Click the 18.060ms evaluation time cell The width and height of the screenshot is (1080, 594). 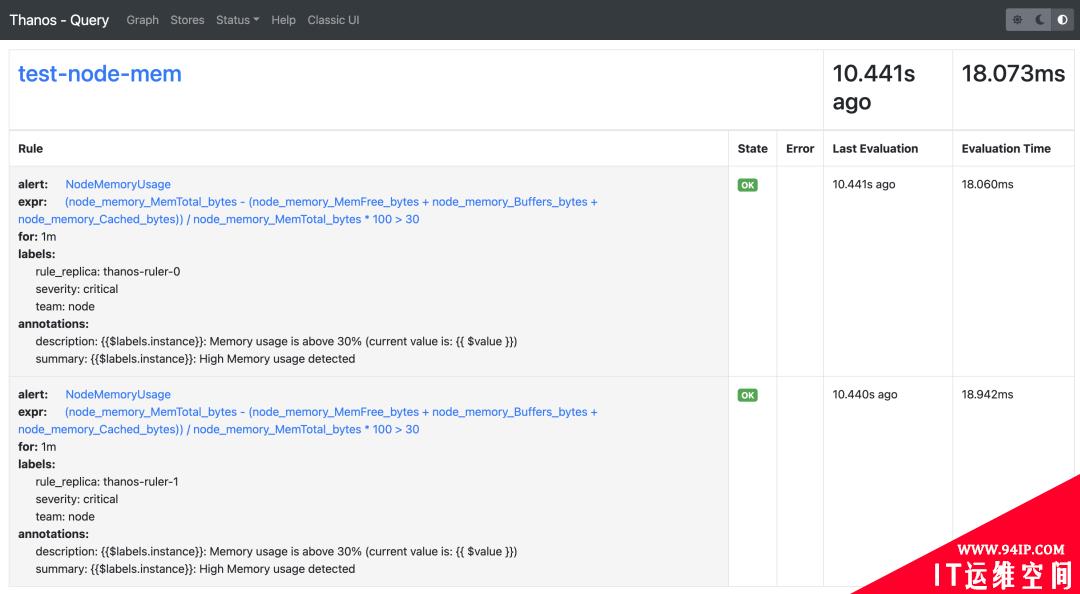(987, 184)
